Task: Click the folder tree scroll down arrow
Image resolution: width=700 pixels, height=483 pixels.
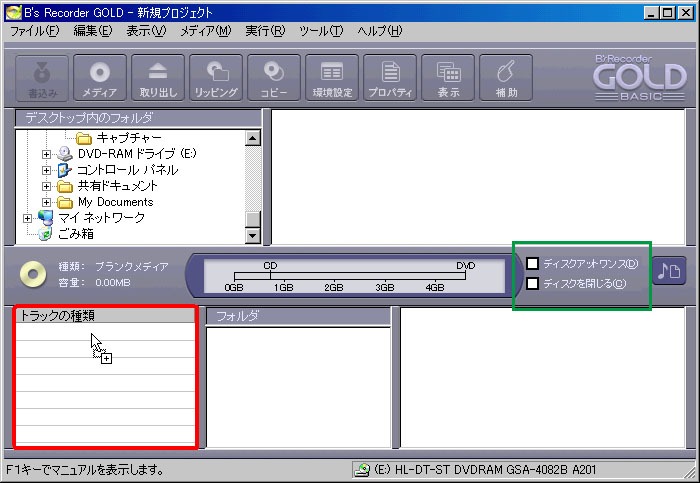Action: pyautogui.click(x=253, y=235)
